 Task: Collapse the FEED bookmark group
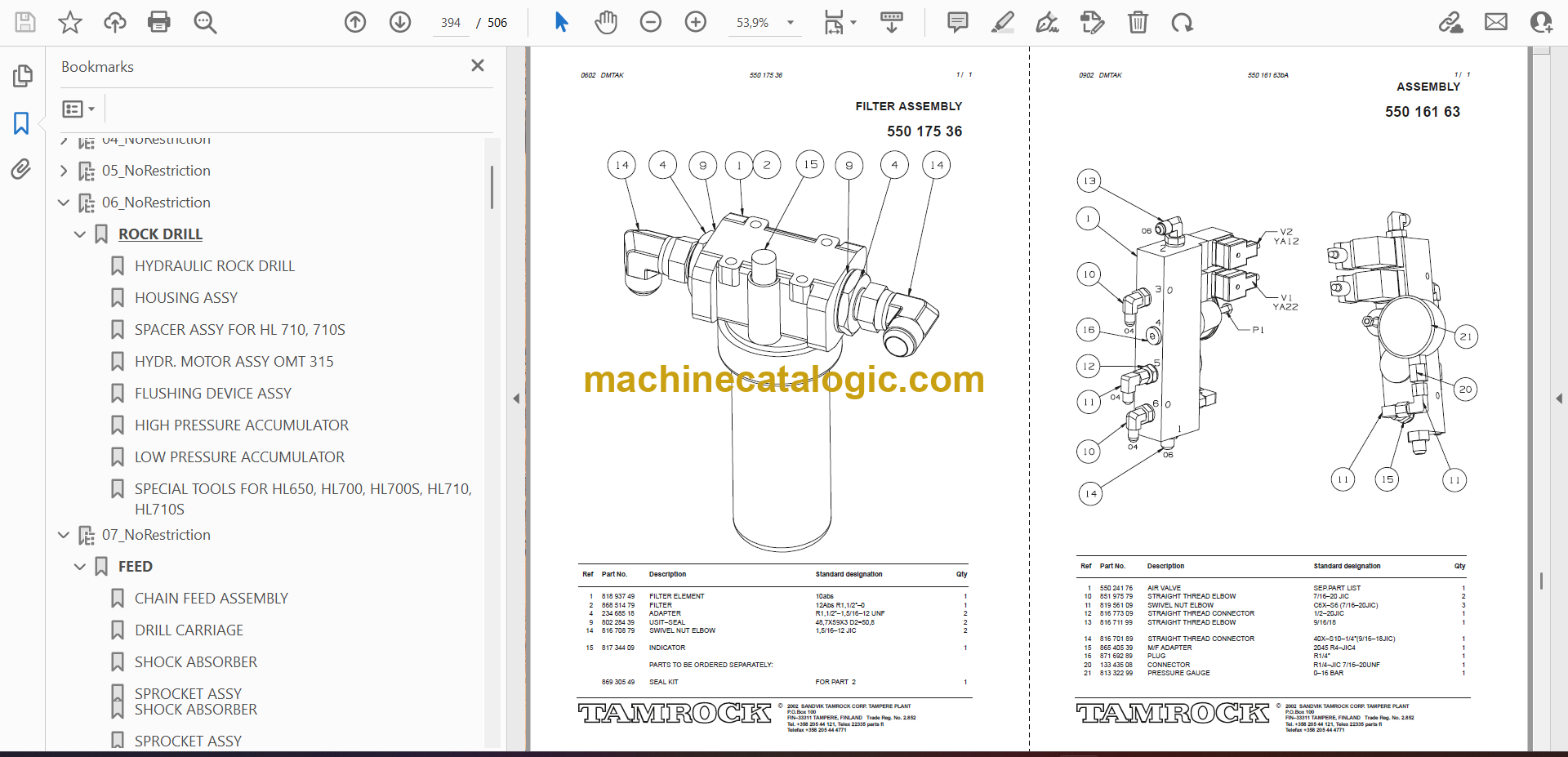pyautogui.click(x=80, y=567)
